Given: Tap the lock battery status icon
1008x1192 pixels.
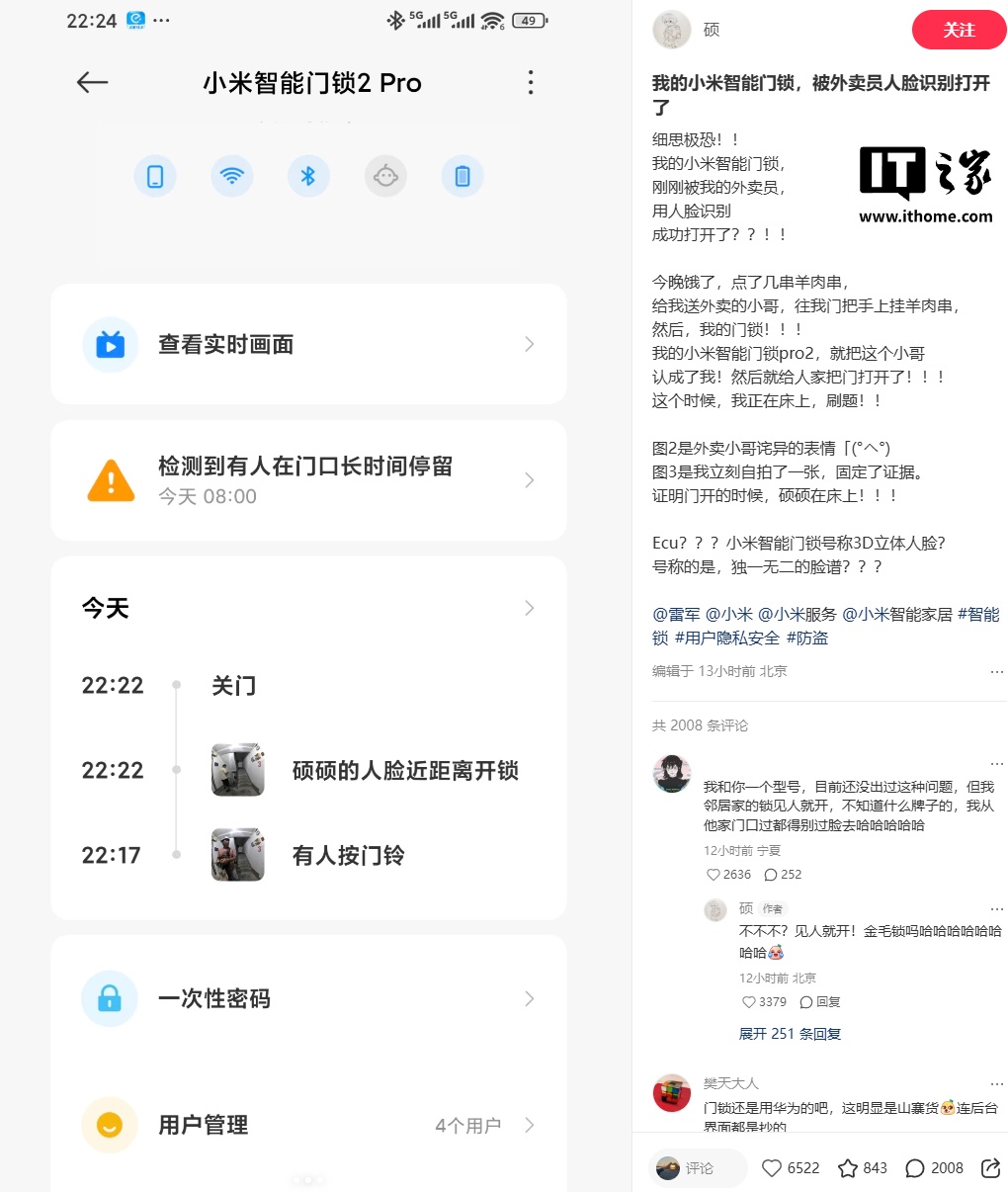Looking at the screenshot, I should pos(462,175).
